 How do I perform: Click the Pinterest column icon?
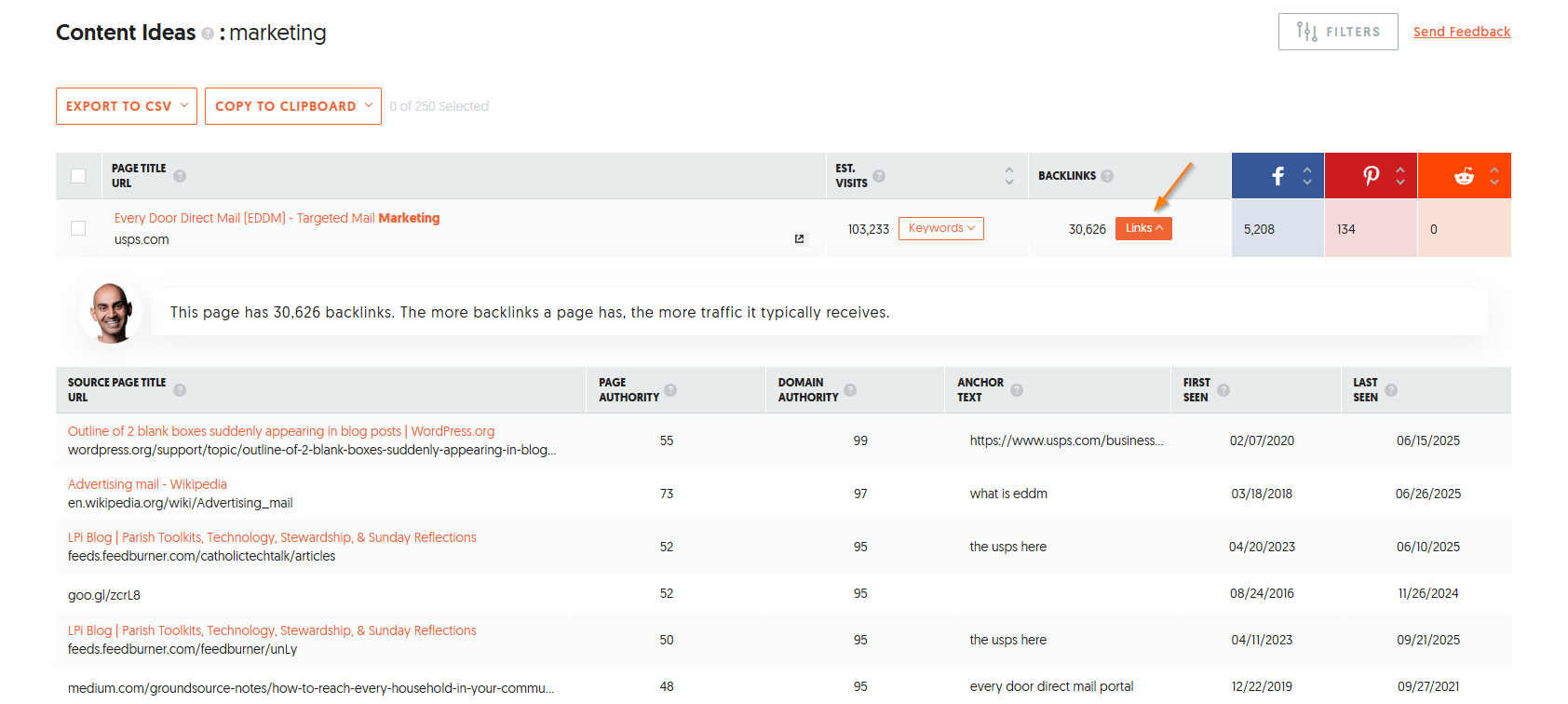(x=1371, y=176)
